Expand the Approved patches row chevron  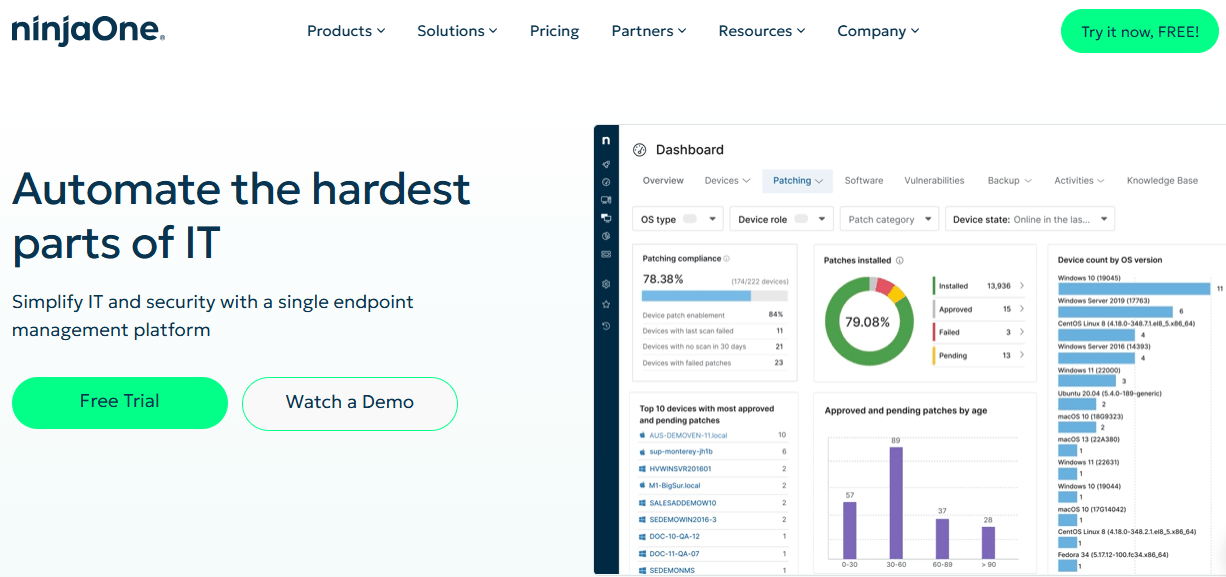coord(1022,309)
